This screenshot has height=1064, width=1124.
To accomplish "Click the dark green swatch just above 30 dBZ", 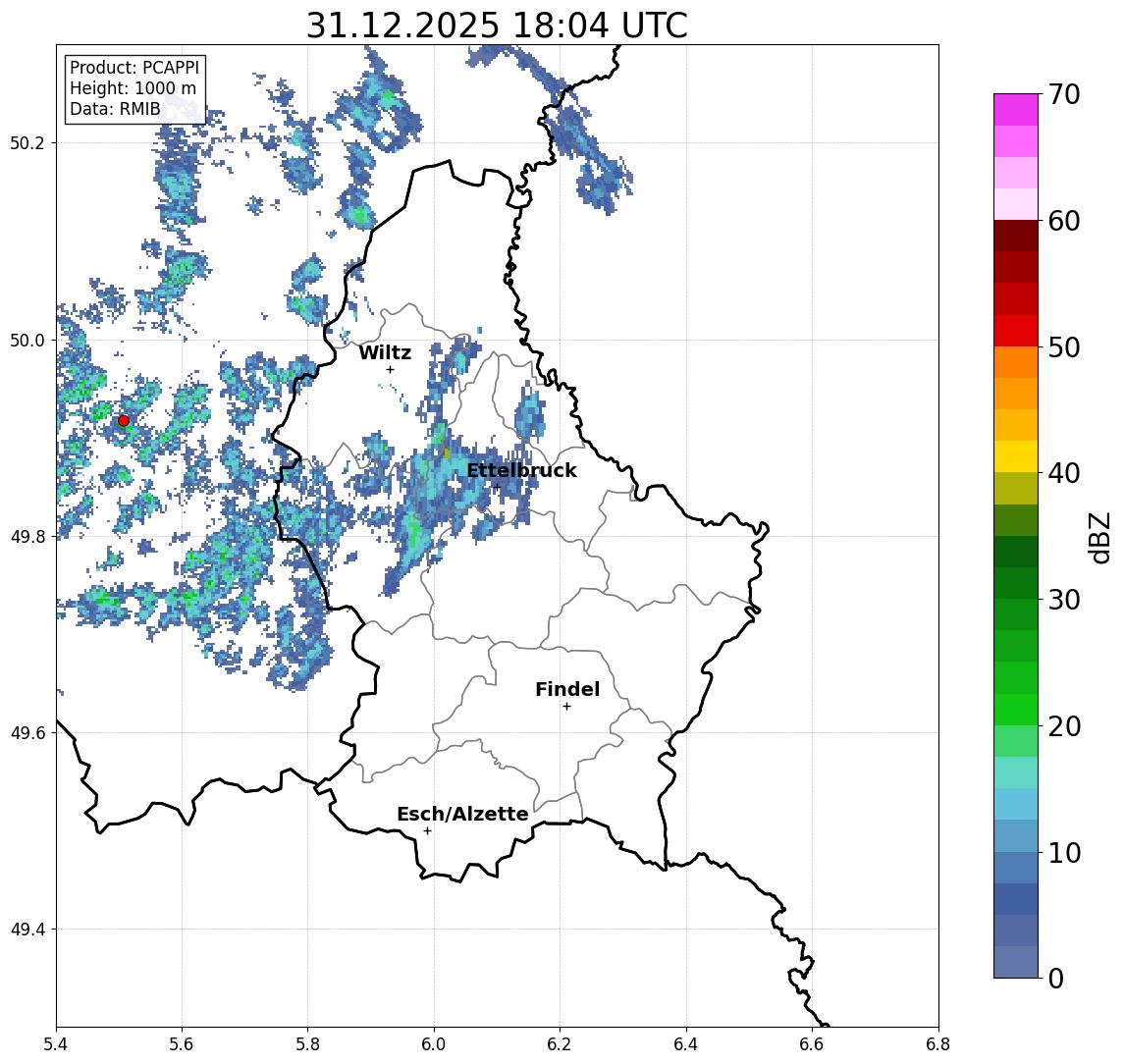I will point(1016,583).
